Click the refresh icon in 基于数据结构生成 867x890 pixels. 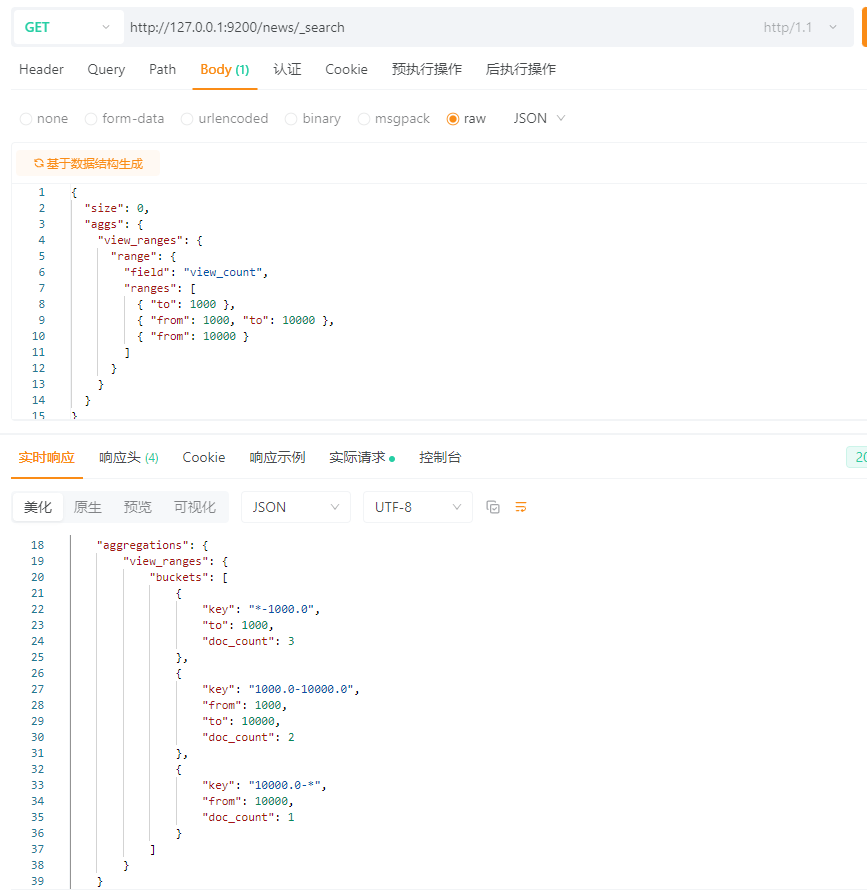39,163
